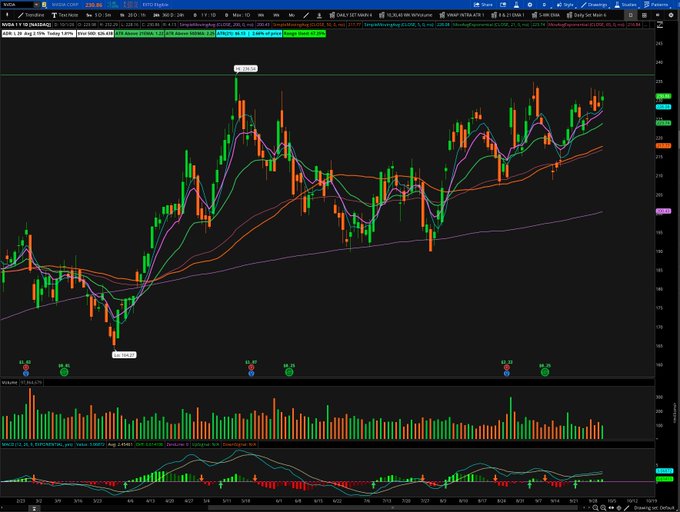This screenshot has height=512, width=680.
Task: Switch to the 360D:24h timeframe
Action: pyautogui.click(x=169, y=15)
